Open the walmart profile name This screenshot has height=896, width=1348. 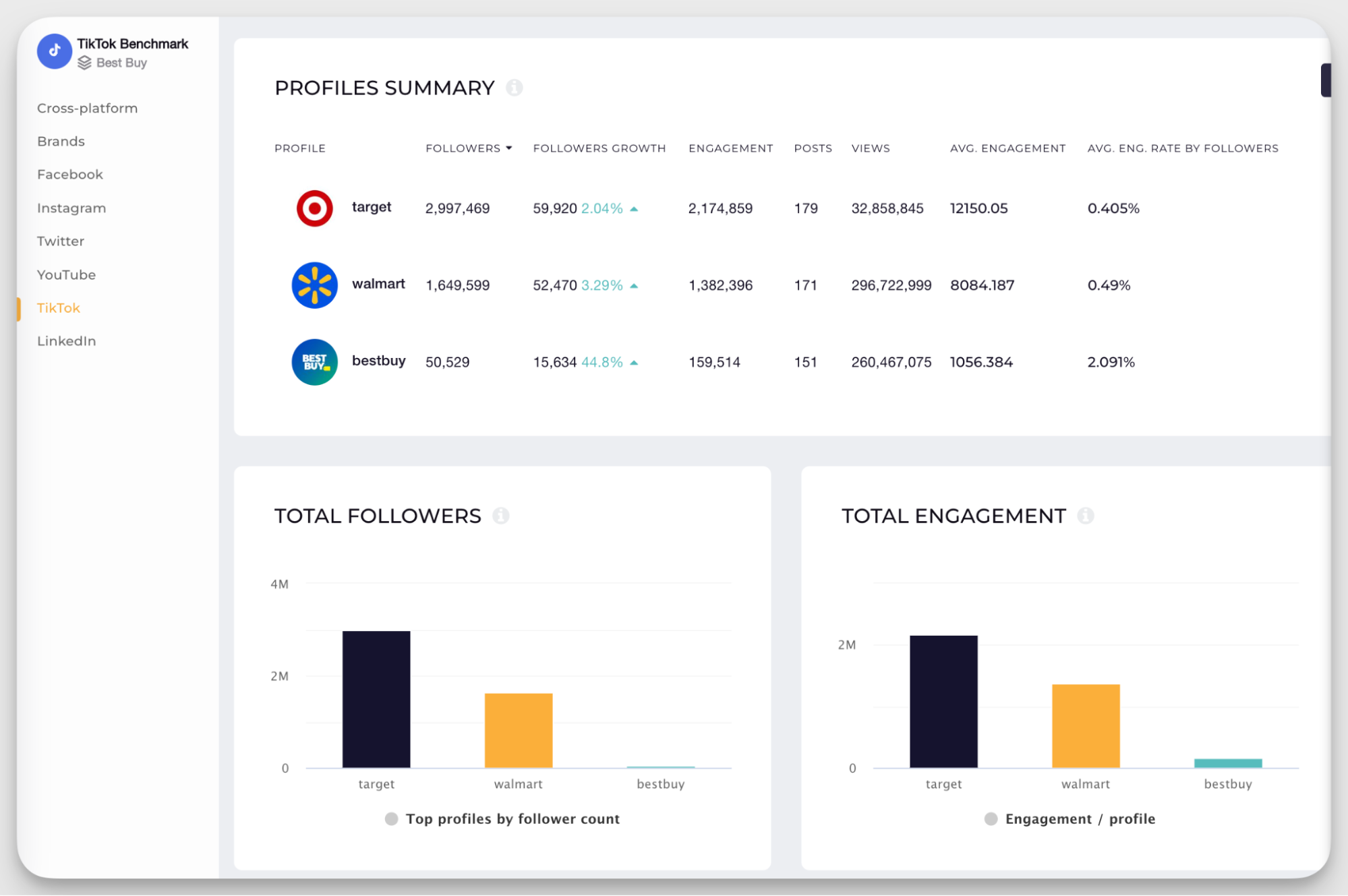(378, 284)
